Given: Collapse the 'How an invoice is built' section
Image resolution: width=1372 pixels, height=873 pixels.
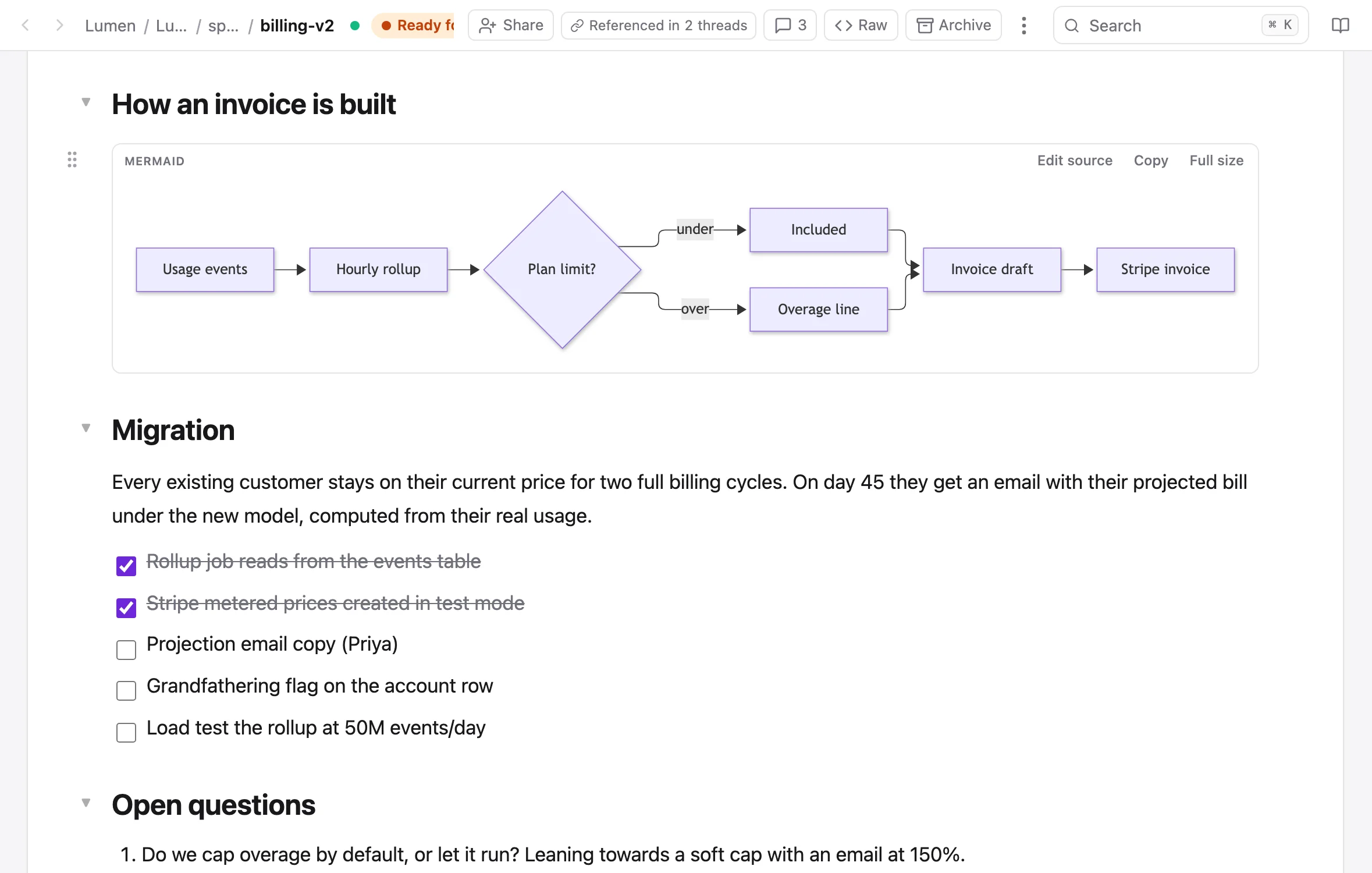Looking at the screenshot, I should coord(86,102).
